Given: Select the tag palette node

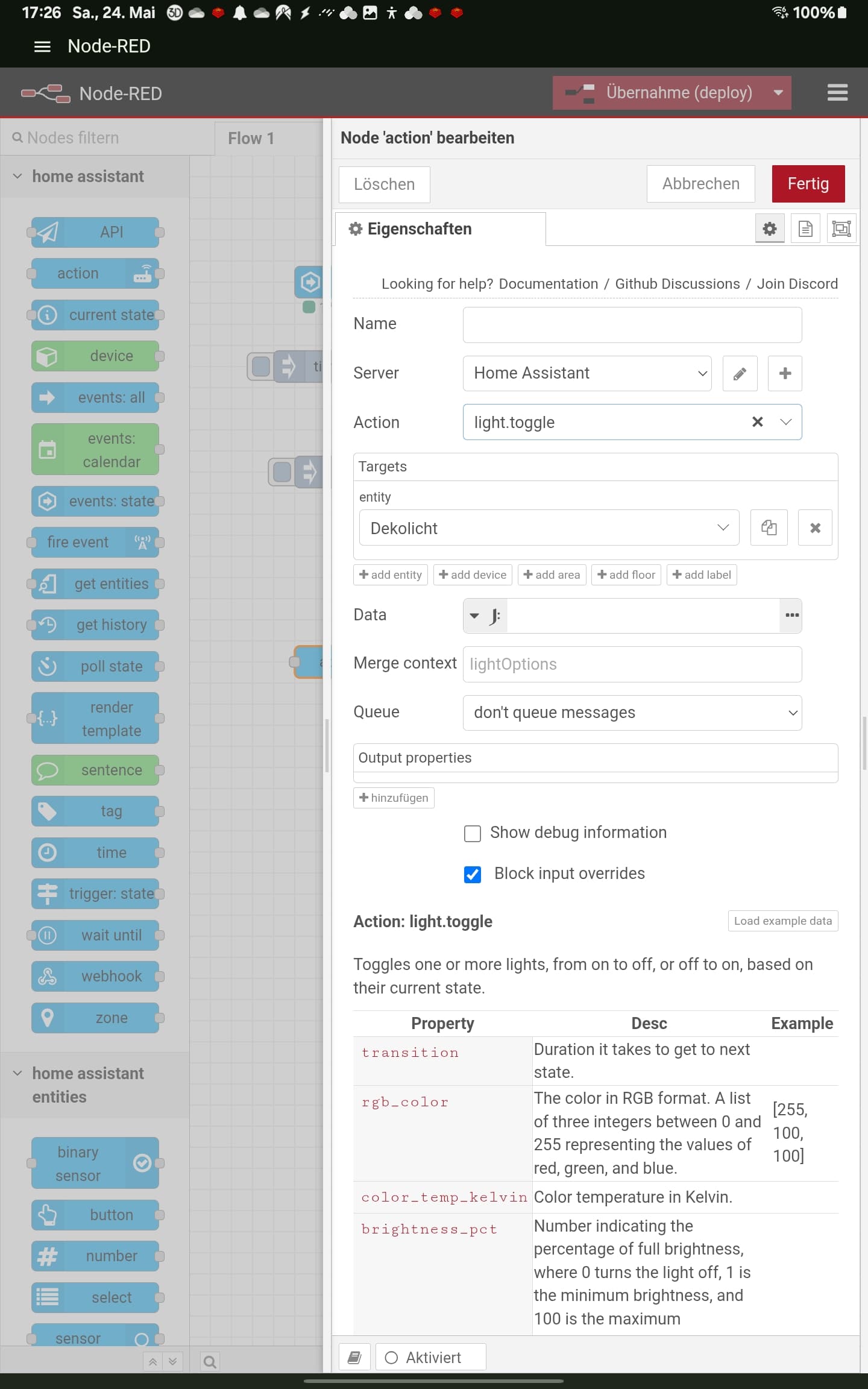Looking at the screenshot, I should (x=95, y=811).
